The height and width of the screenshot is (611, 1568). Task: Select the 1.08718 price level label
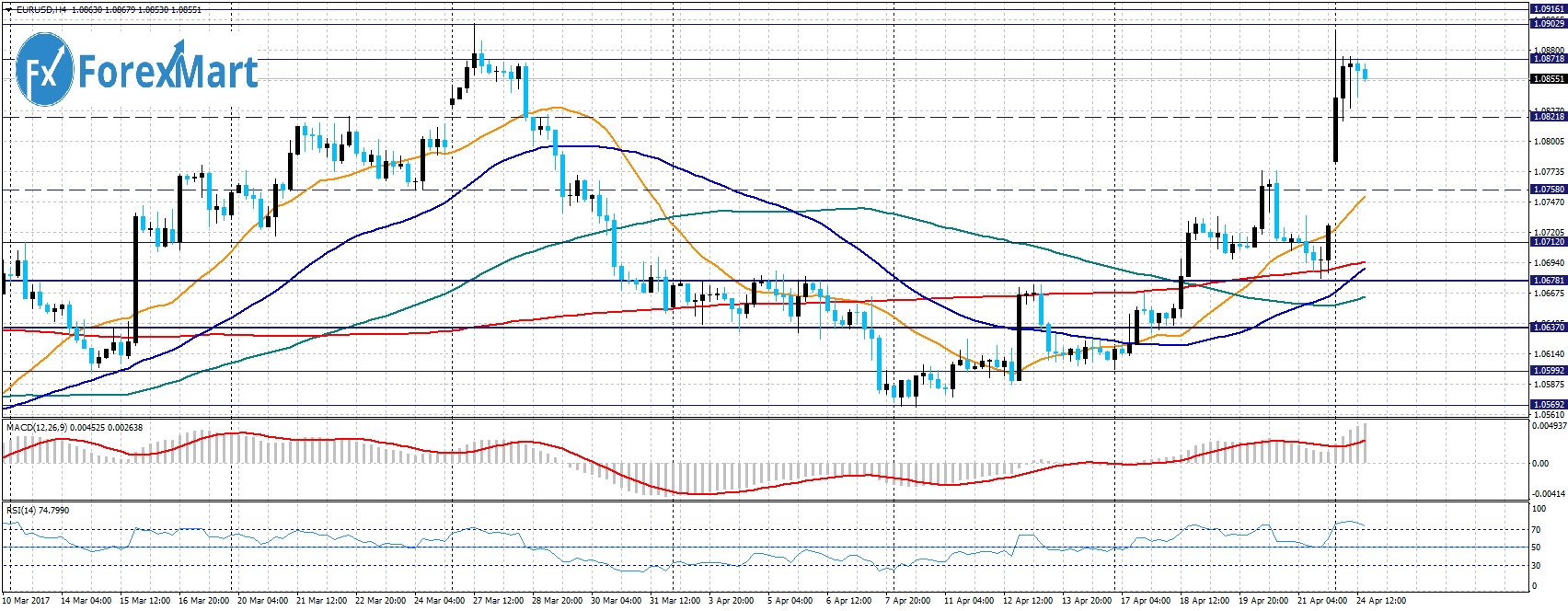(1548, 58)
